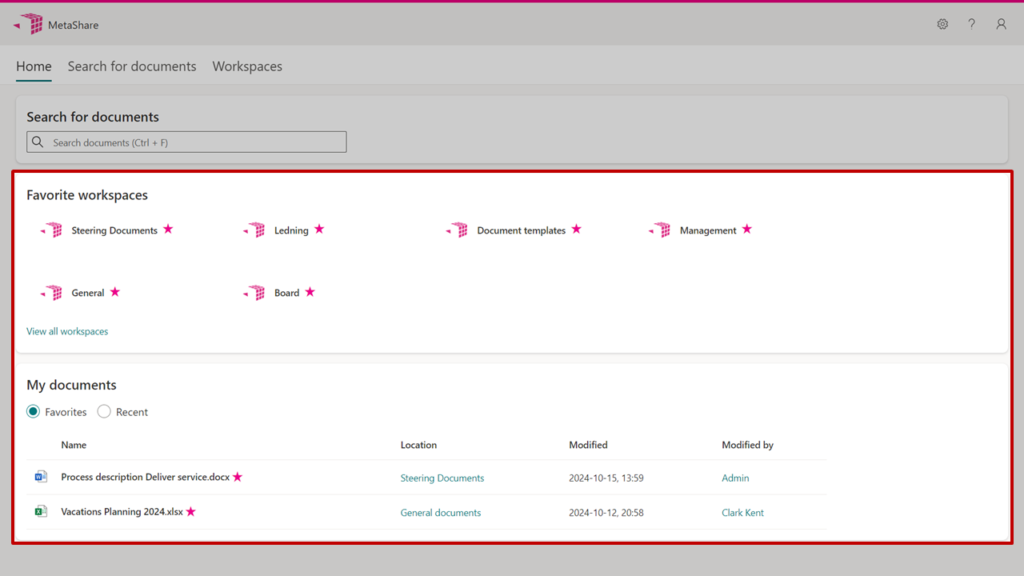Toggle the Document templates favorite star

576,229
